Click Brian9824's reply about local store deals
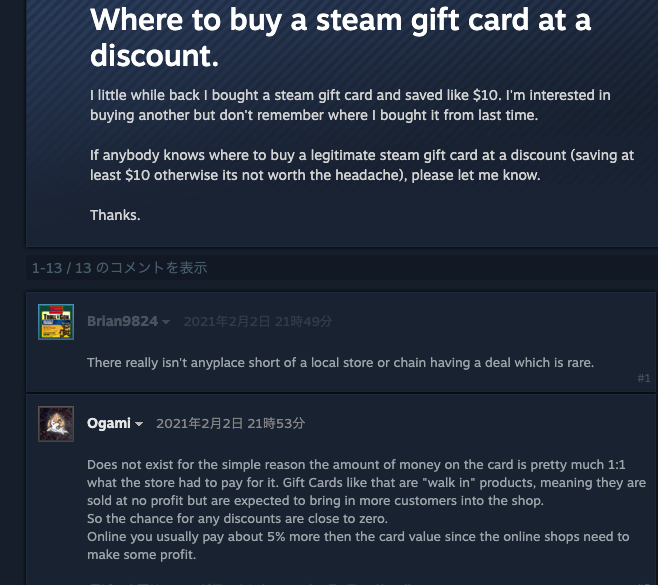This screenshot has width=658, height=585. click(340, 363)
